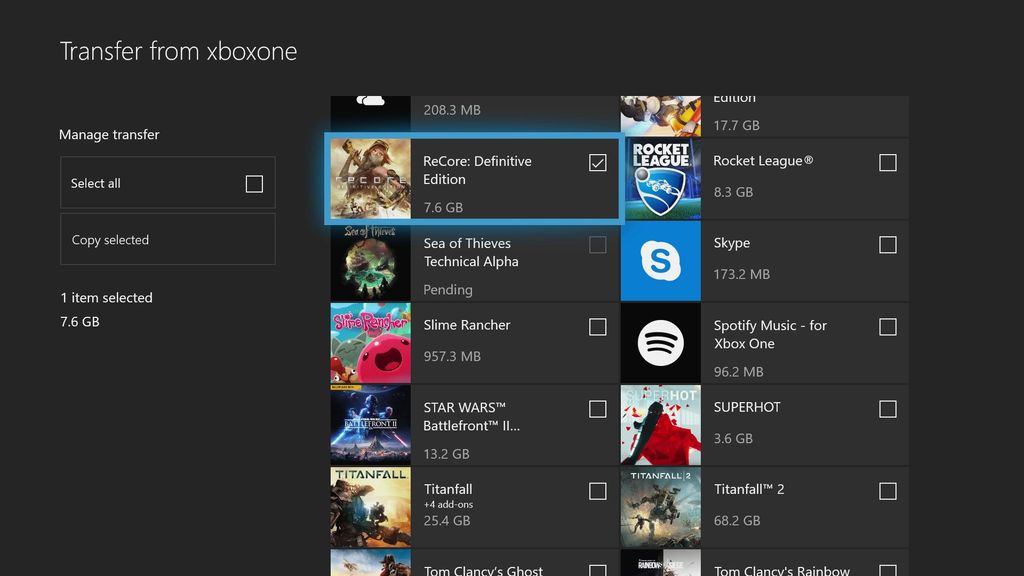Click the Skype app icon
The width and height of the screenshot is (1024, 576).
661,260
